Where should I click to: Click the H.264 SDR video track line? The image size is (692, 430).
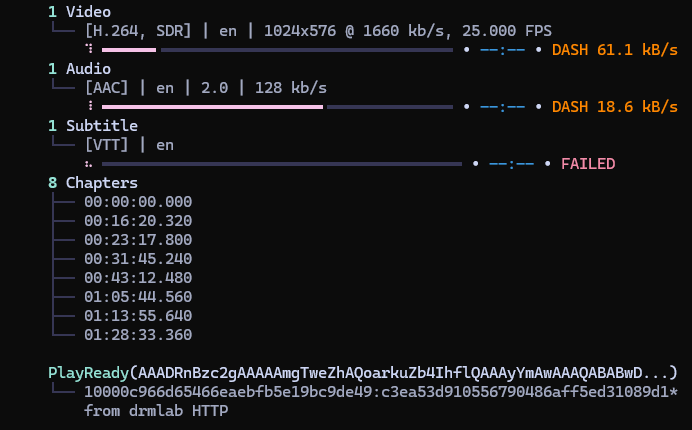tap(318, 31)
